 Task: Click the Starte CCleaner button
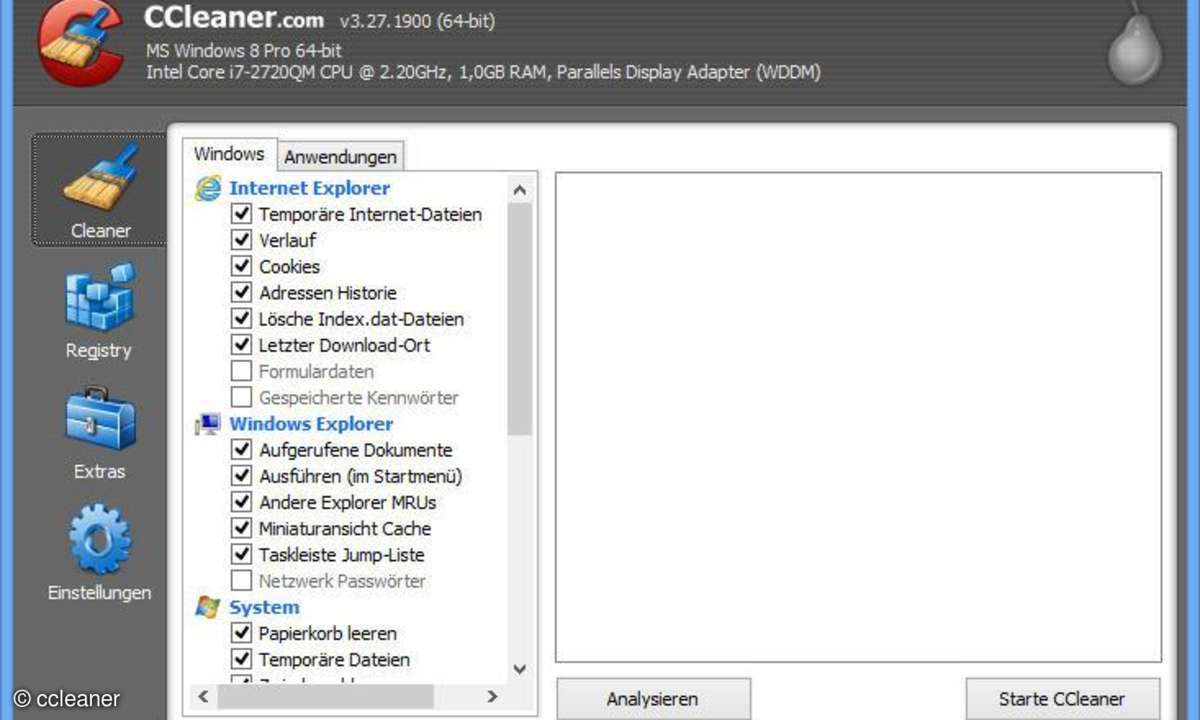[1062, 699]
